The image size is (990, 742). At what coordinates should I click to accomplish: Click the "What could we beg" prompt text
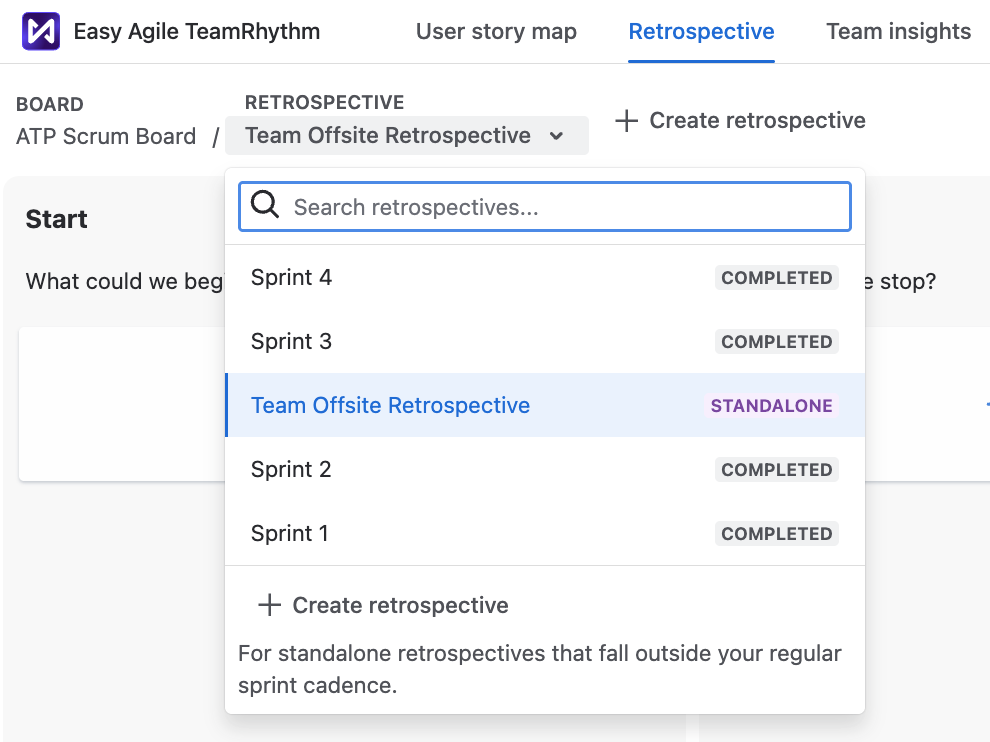tap(125, 281)
